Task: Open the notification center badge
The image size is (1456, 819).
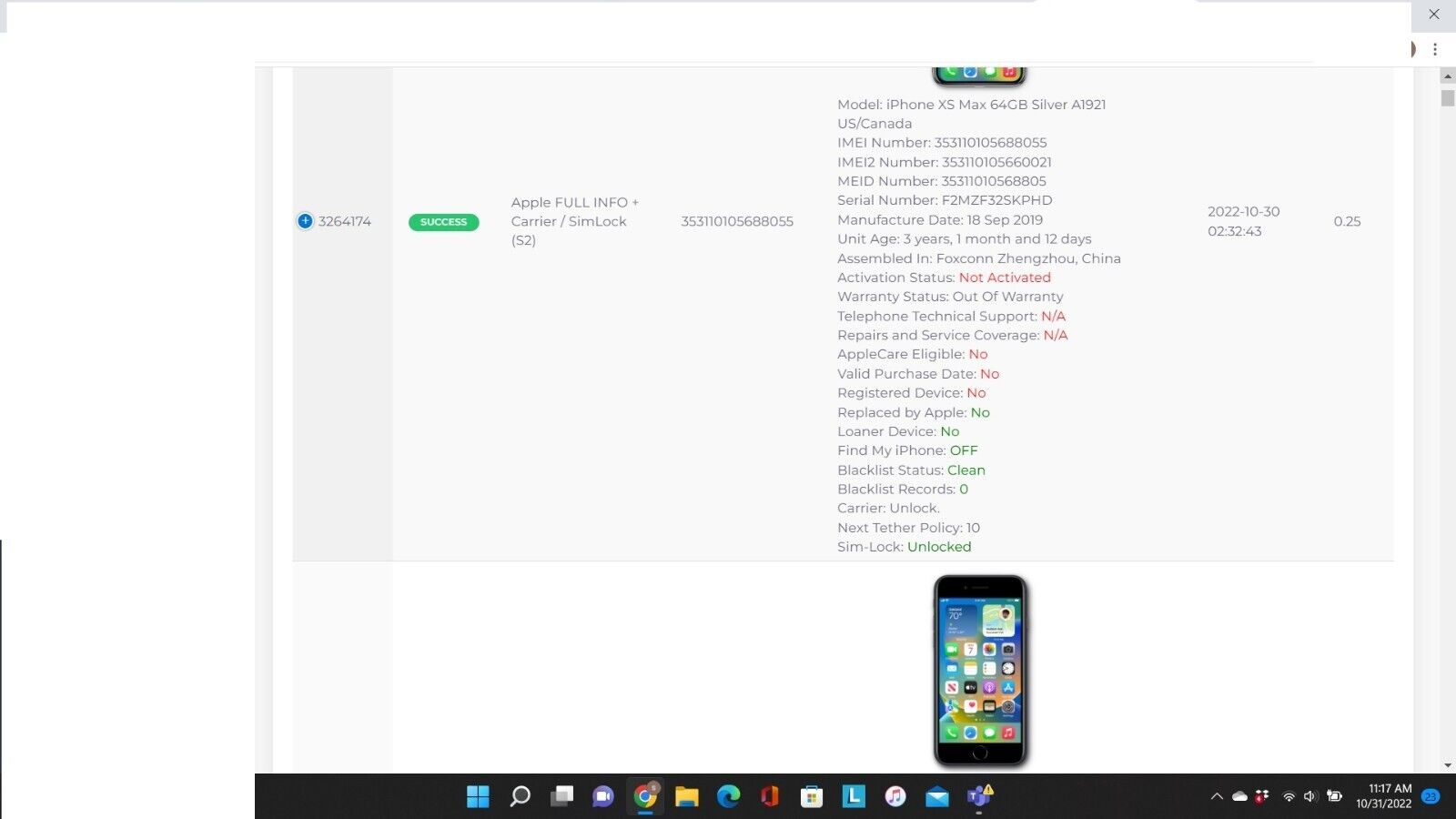Action: click(1431, 796)
